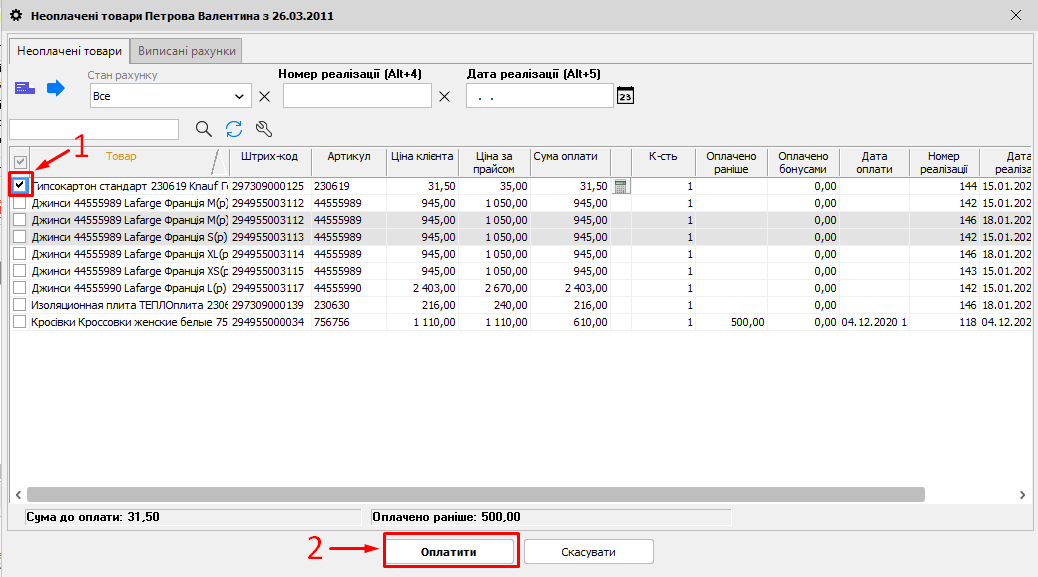This screenshot has width=1038, height=577.
Task: Open the wrench settings icon
Action: [264, 129]
